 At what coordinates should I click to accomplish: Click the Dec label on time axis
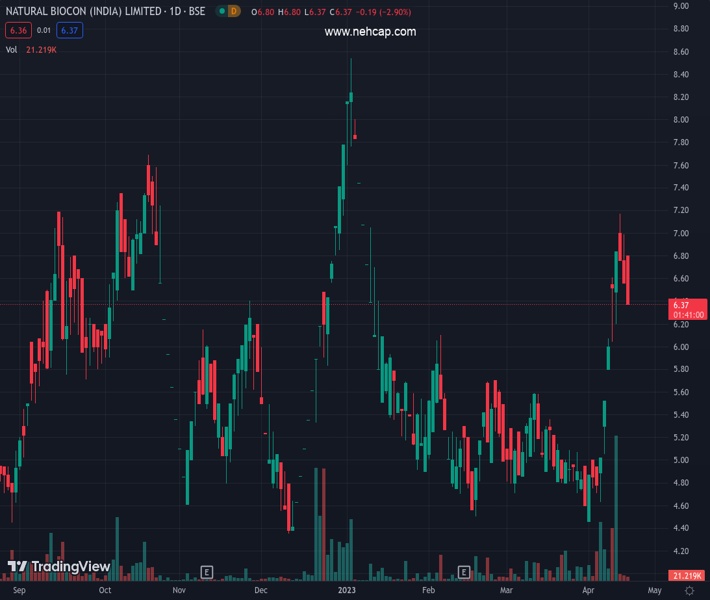pos(261,591)
